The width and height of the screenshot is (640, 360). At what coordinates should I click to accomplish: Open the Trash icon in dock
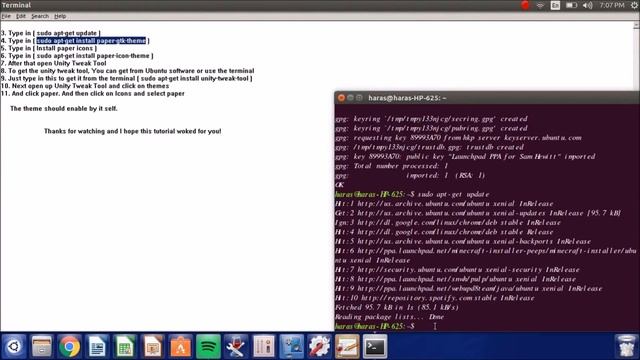coord(626,347)
